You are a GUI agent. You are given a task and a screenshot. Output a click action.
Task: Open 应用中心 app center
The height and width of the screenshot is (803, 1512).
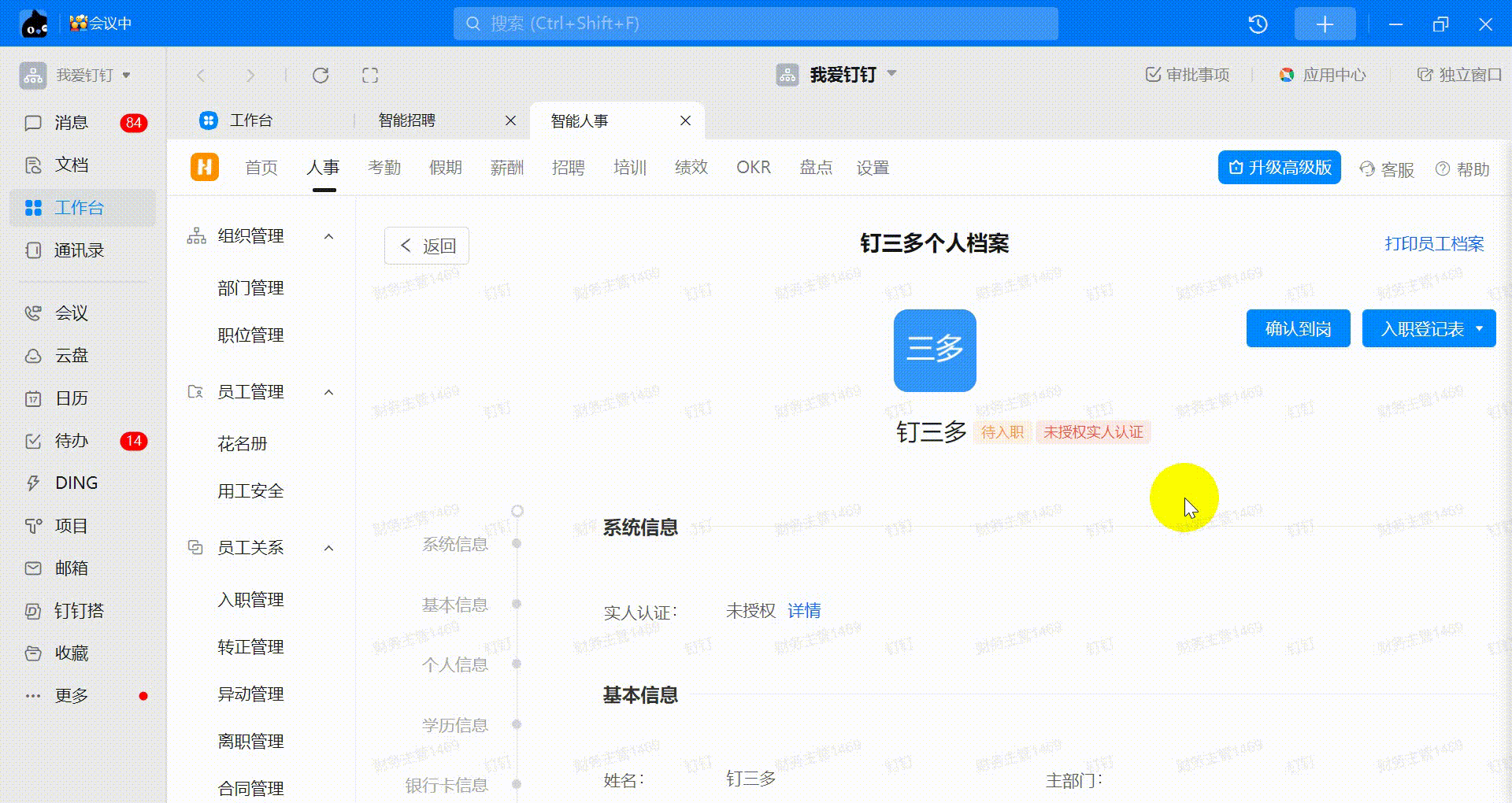click(1323, 75)
